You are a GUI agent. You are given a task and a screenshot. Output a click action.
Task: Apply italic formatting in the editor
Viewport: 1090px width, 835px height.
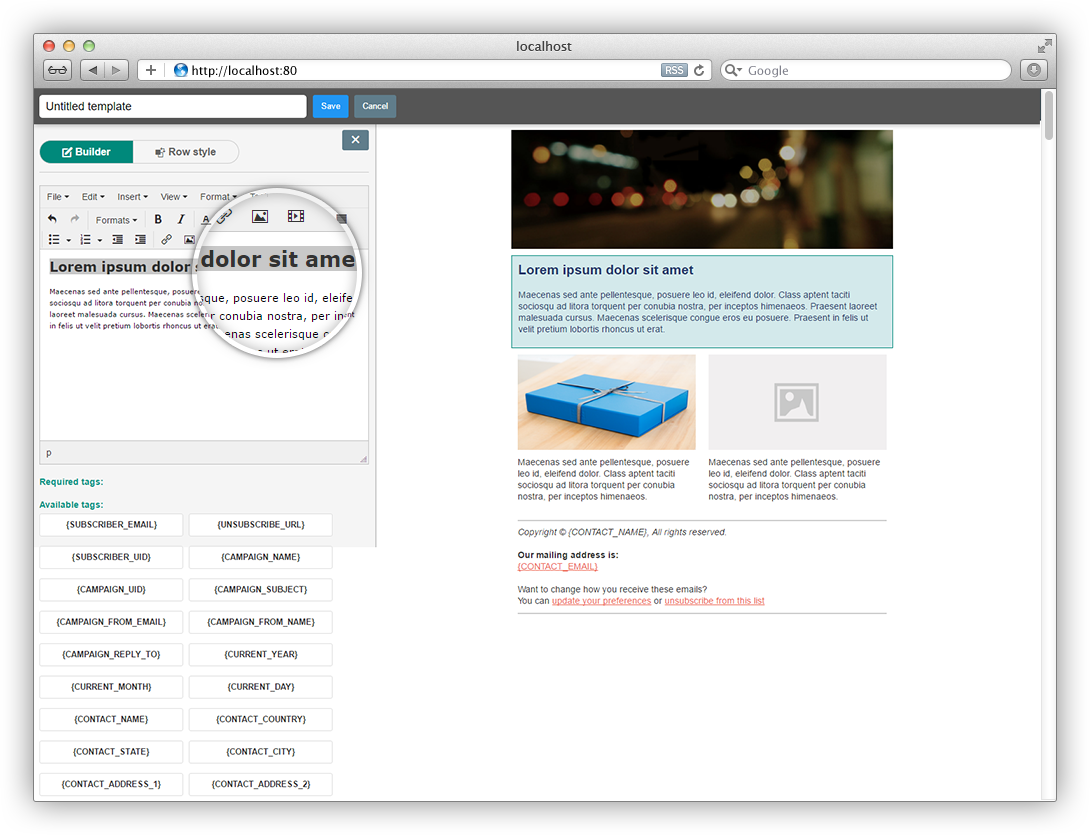pyautogui.click(x=181, y=218)
